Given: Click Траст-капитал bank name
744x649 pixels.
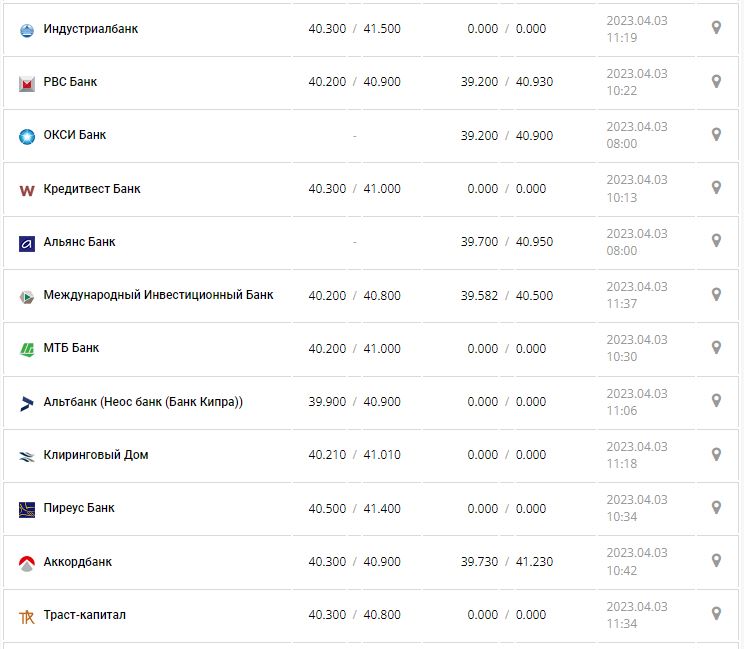Looking at the screenshot, I should (x=85, y=615).
